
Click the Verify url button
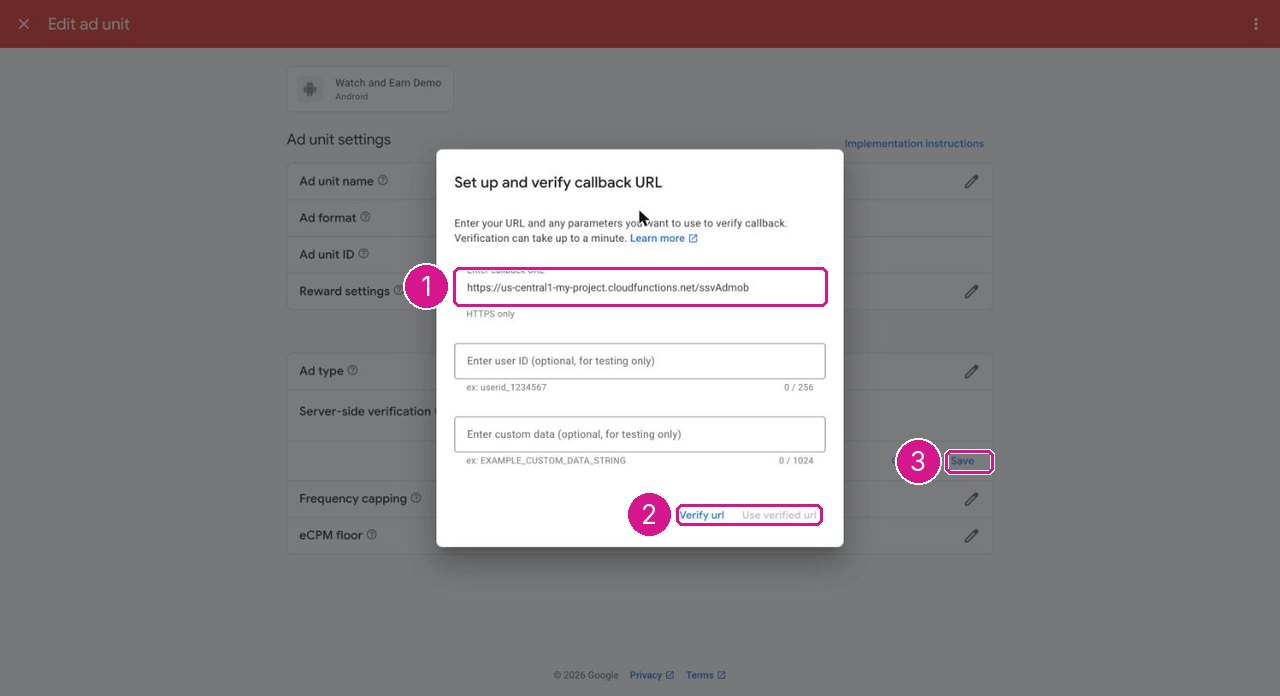(702, 515)
